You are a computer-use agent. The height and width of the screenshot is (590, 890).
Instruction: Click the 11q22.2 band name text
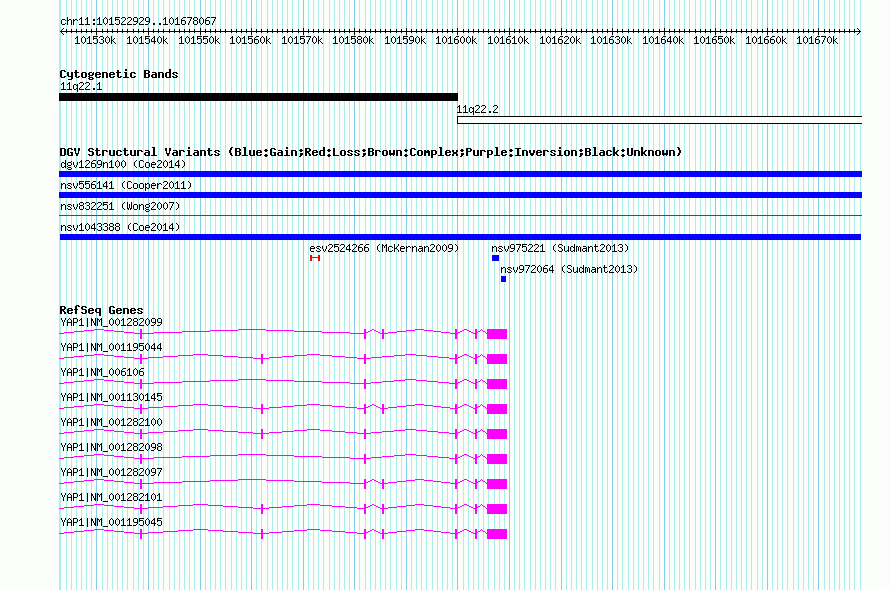[477, 109]
